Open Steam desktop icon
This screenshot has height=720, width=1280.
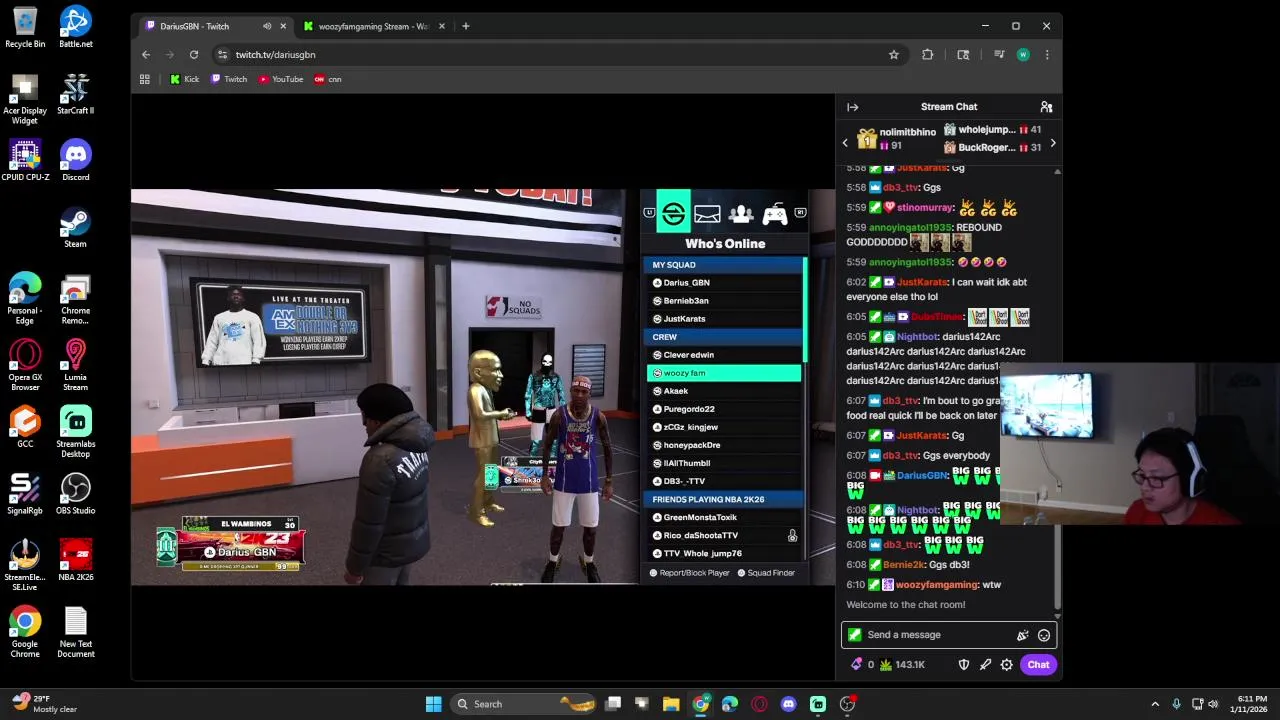[x=76, y=227]
